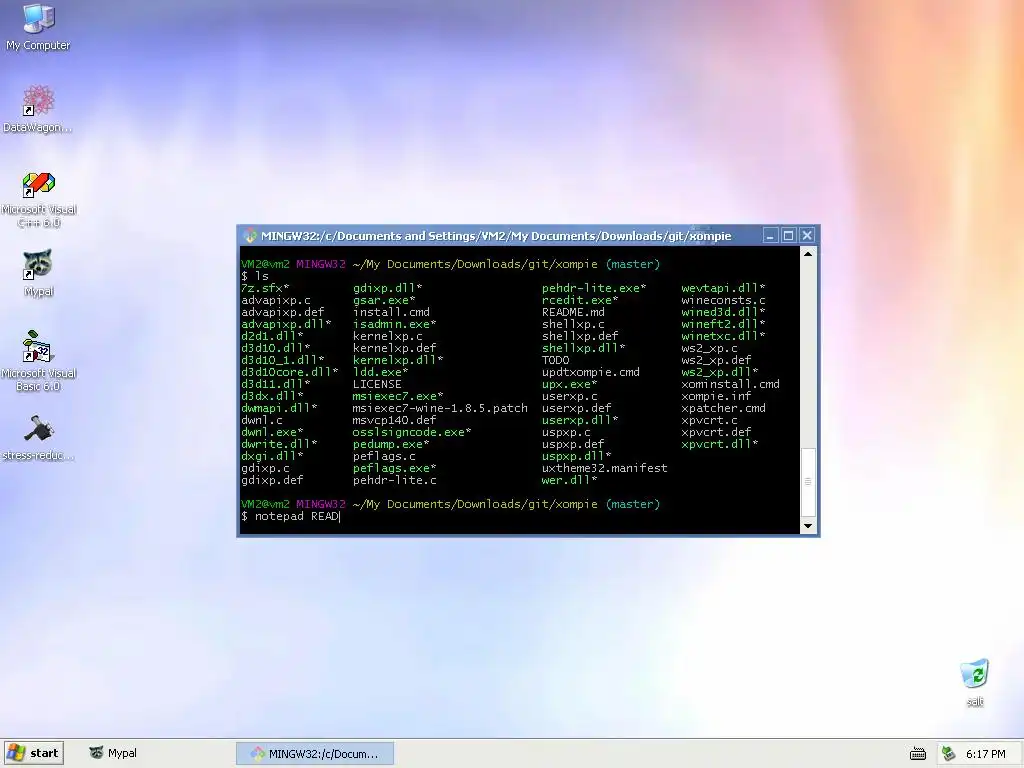Image resolution: width=1024 pixels, height=768 pixels.
Task: Click on wer.dll* in the listing
Action: point(569,480)
